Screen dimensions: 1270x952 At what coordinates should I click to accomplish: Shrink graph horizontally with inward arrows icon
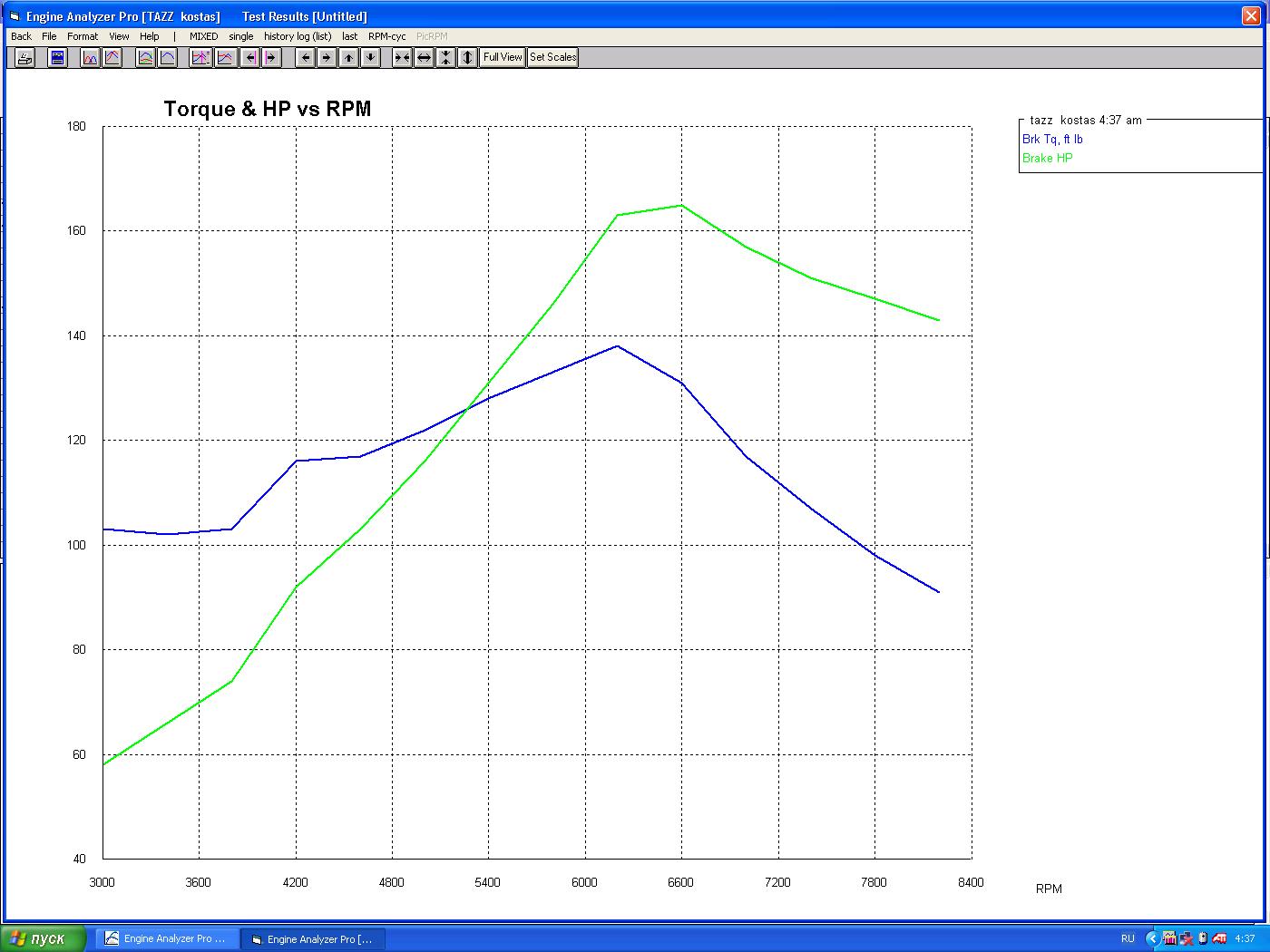(x=402, y=58)
